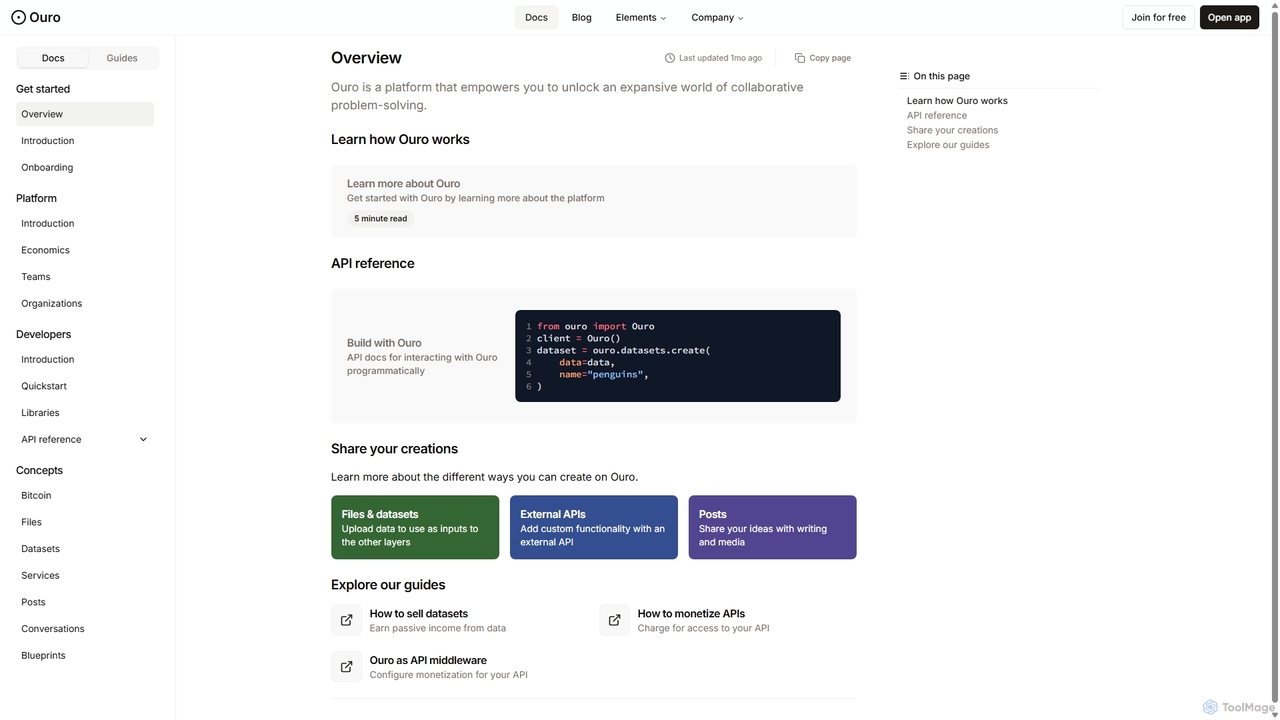The image size is (1280, 720).
Task: Jump to Learn how Ouro works in page outline
Action: click(x=957, y=101)
